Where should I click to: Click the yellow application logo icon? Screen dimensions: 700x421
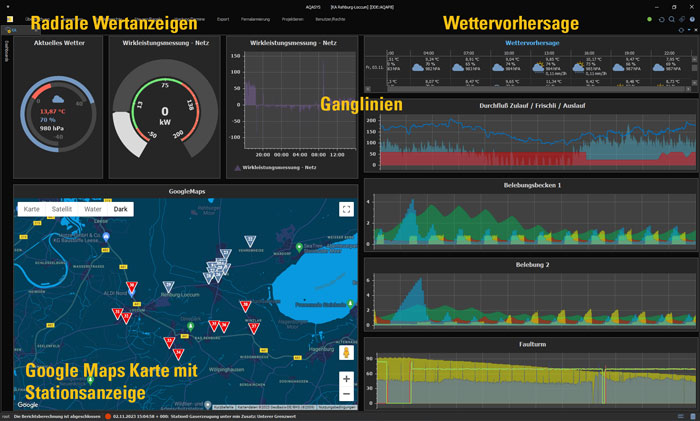(10, 19)
